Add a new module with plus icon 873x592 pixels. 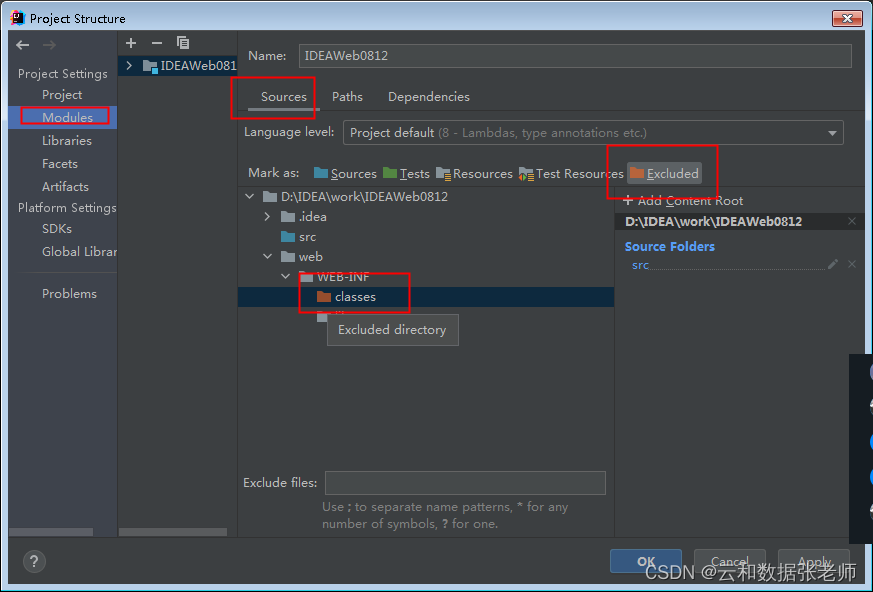131,43
